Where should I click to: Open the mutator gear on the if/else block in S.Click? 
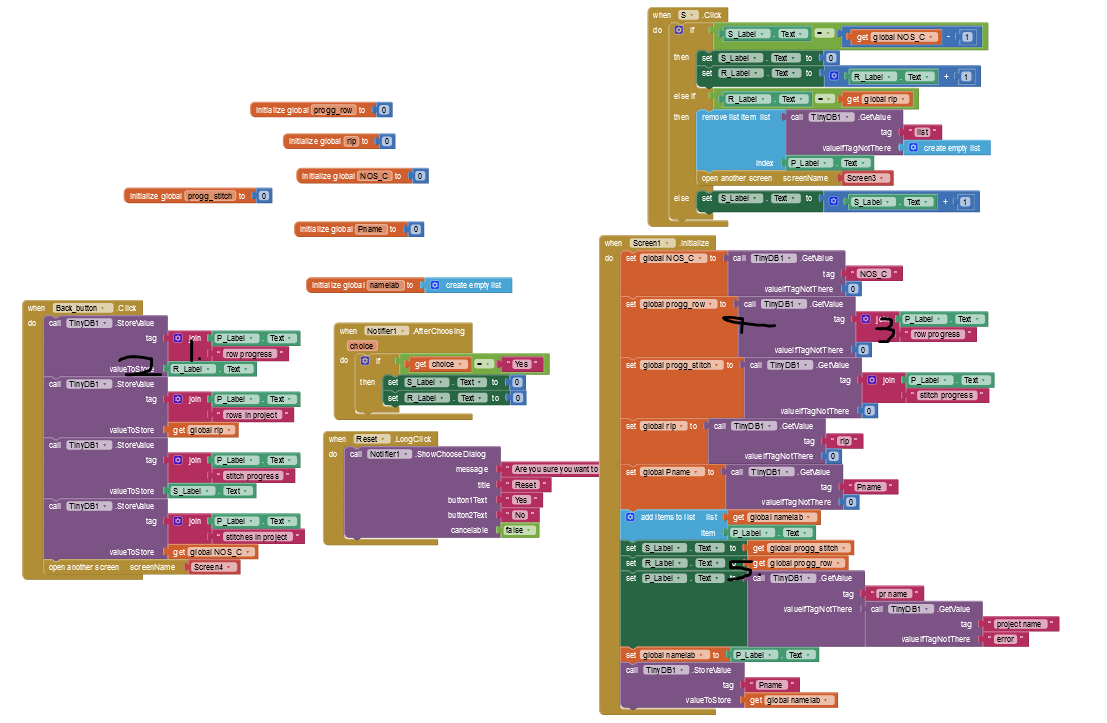pyautogui.click(x=678, y=29)
